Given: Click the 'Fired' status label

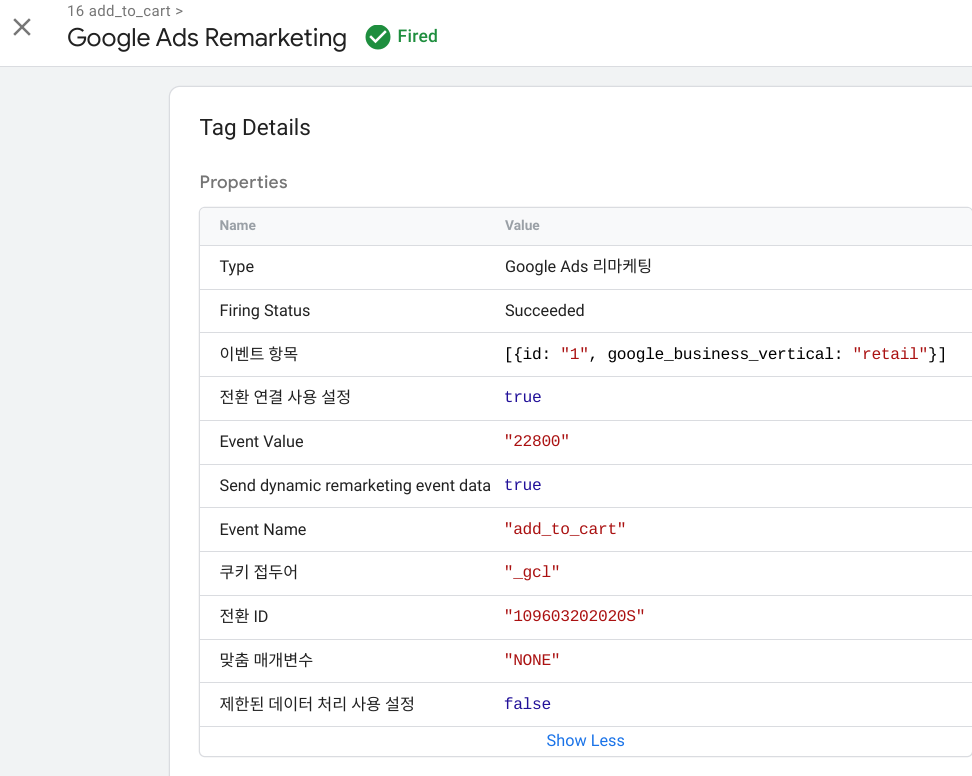Looking at the screenshot, I should (x=417, y=36).
